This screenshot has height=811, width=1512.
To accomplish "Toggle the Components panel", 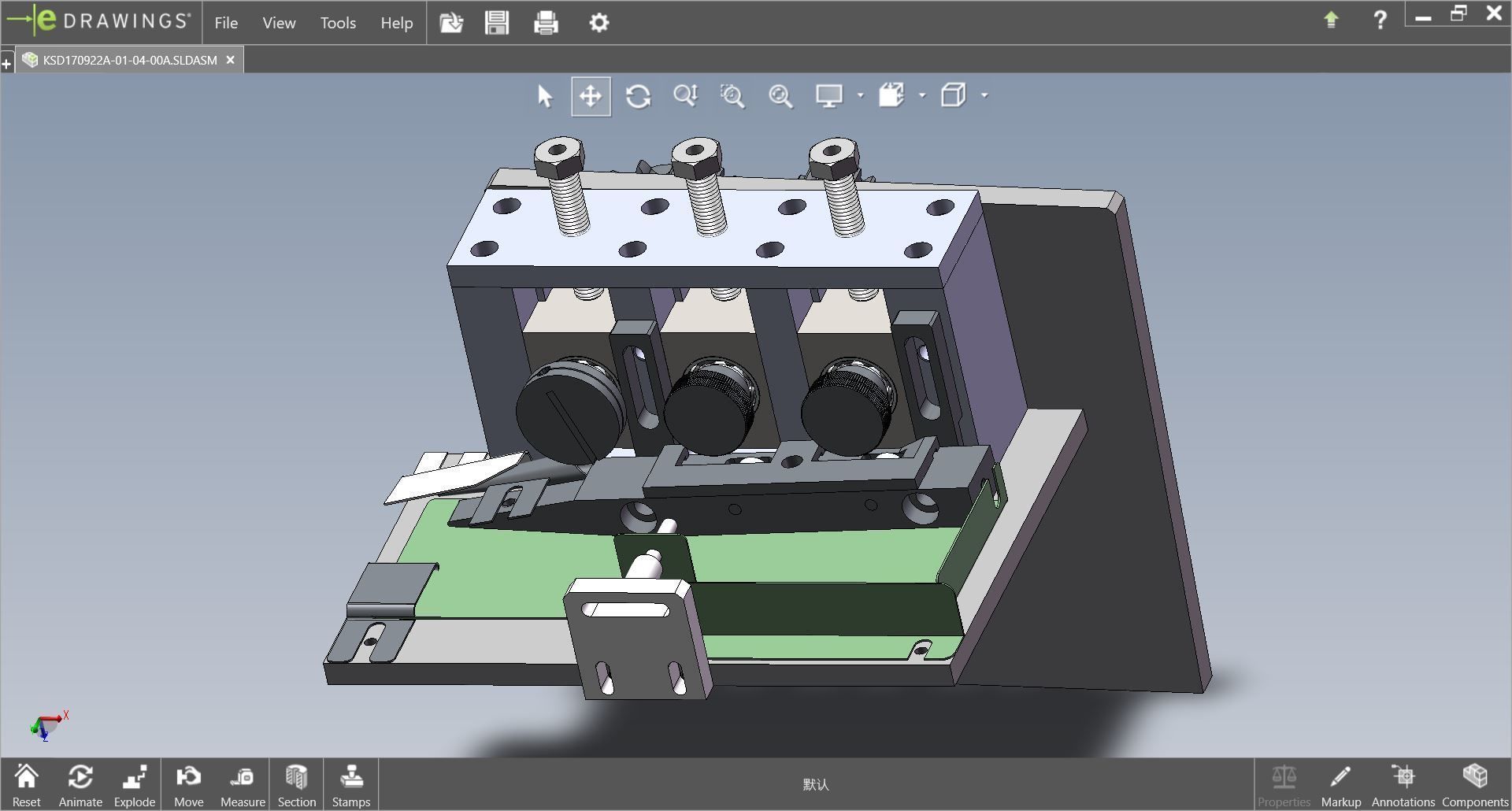I will pos(1474,784).
